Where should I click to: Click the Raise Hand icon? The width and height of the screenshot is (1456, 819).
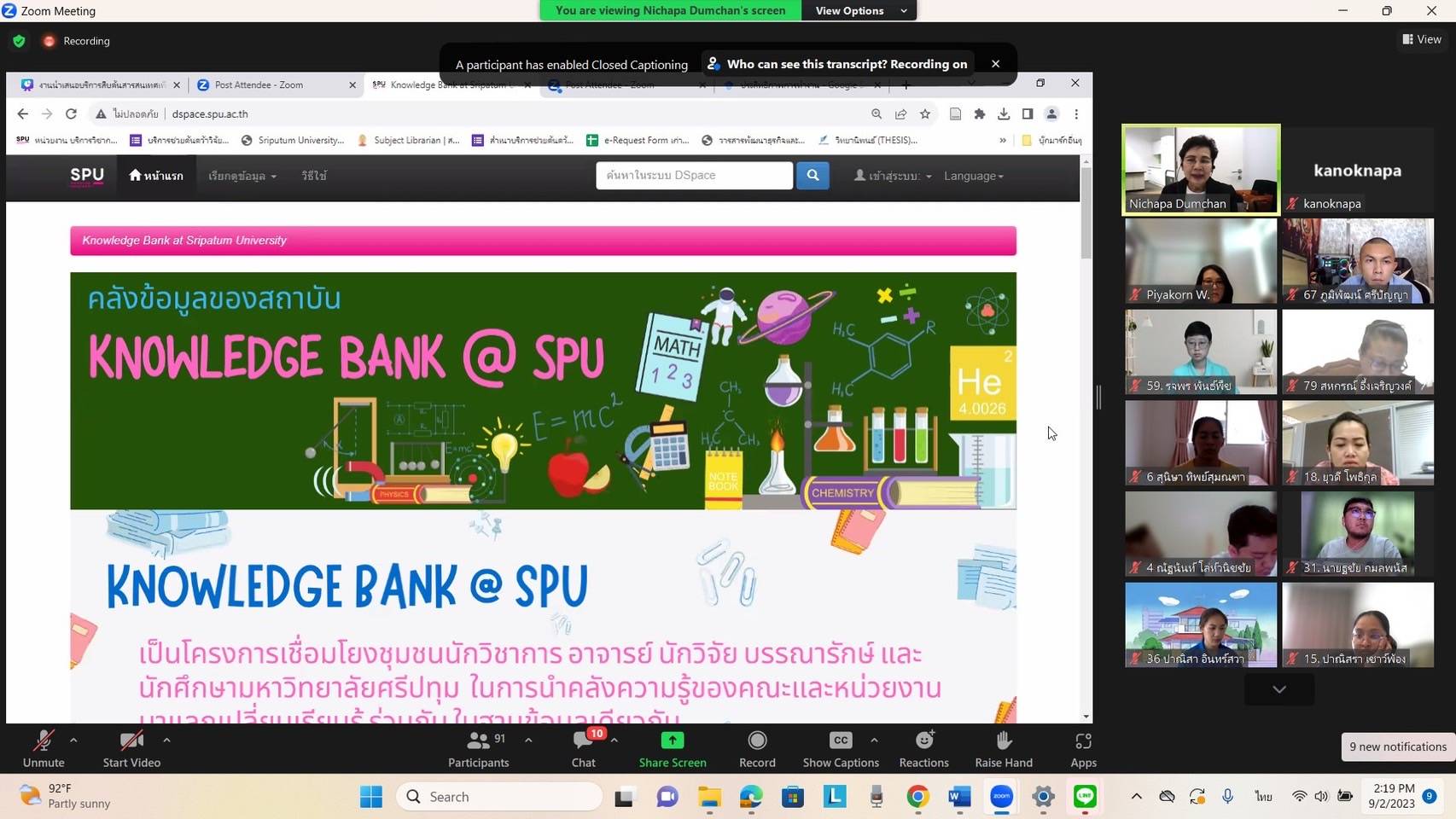pyautogui.click(x=1004, y=741)
